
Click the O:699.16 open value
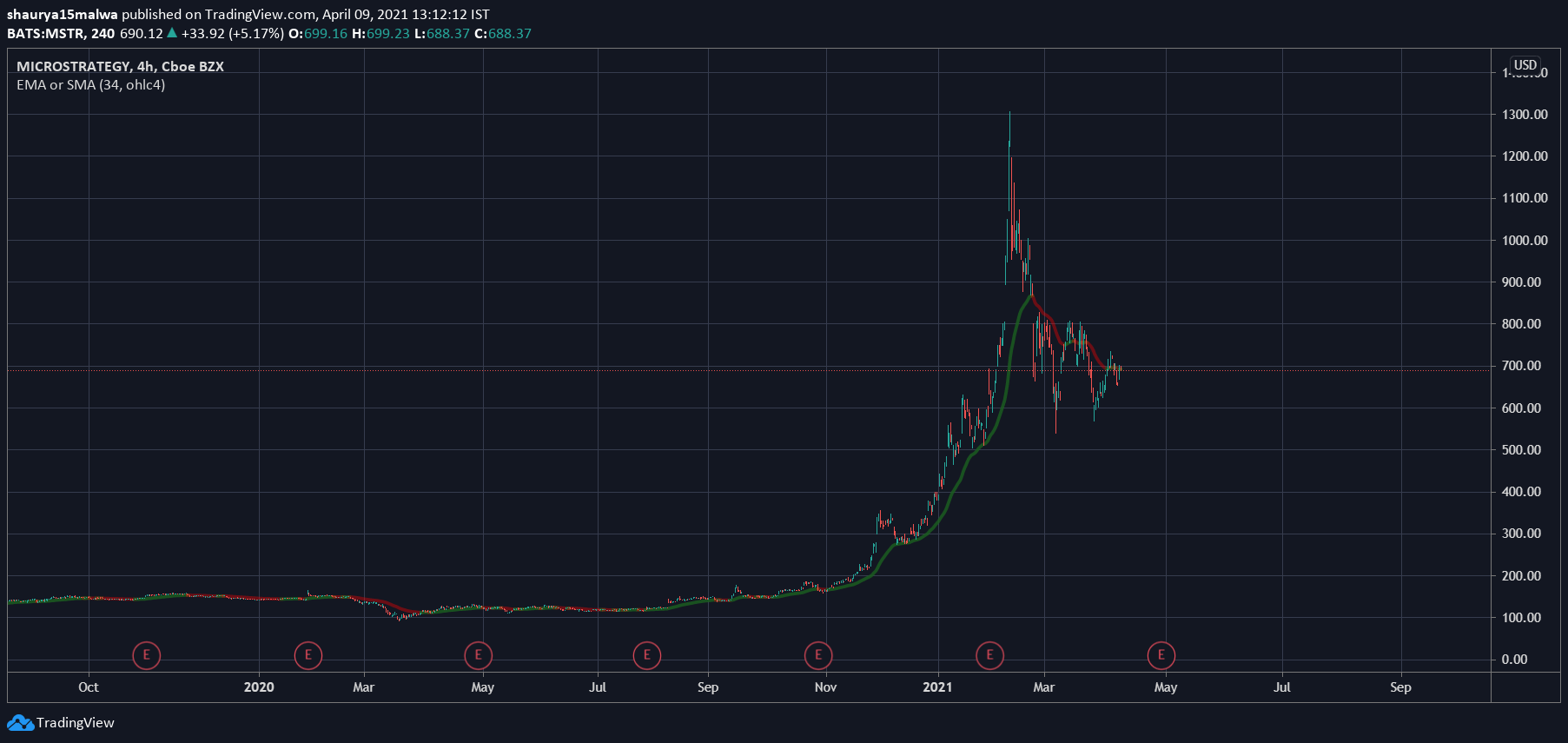(318, 34)
